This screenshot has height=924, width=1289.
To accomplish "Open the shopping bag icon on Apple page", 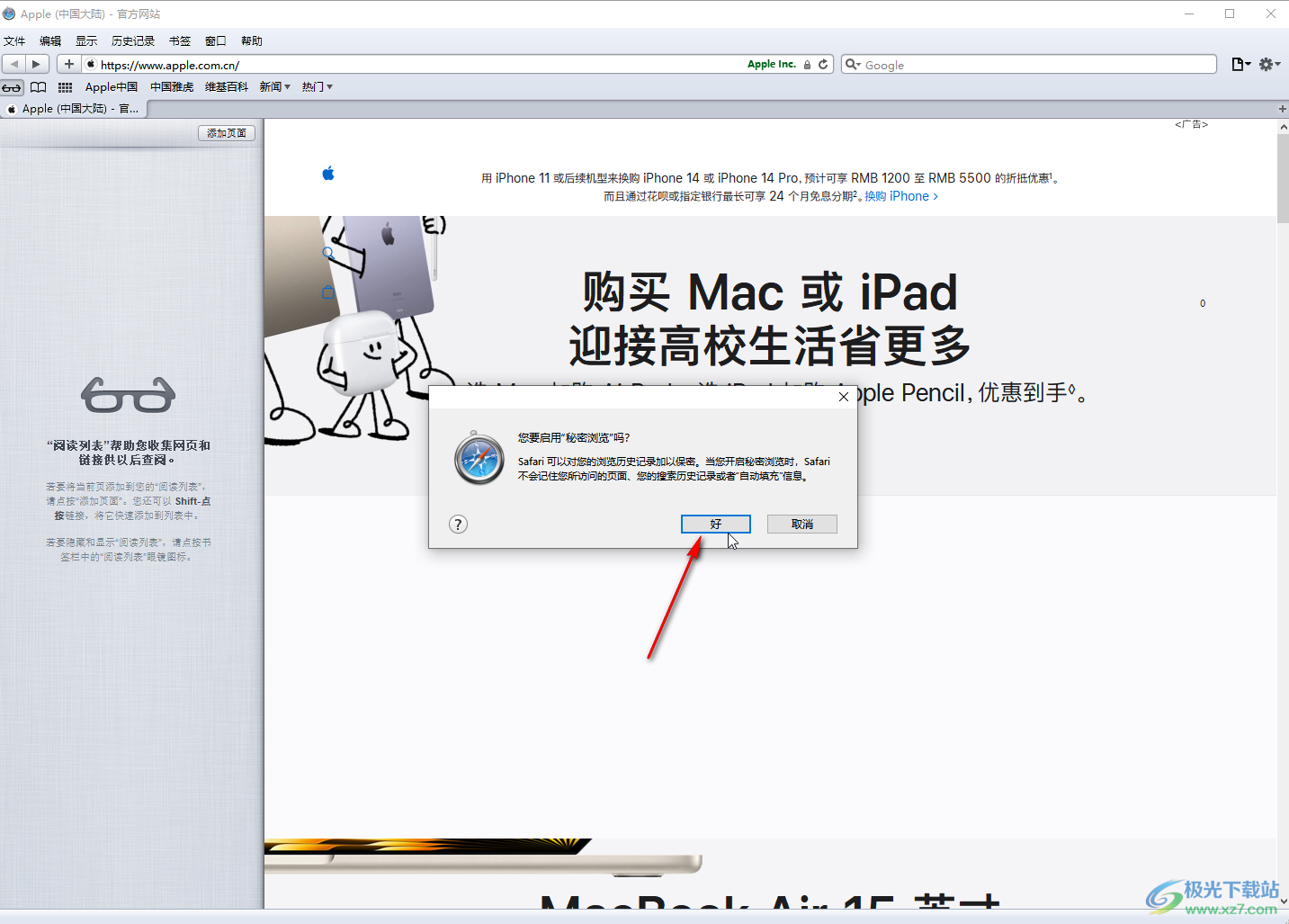I will click(x=328, y=292).
